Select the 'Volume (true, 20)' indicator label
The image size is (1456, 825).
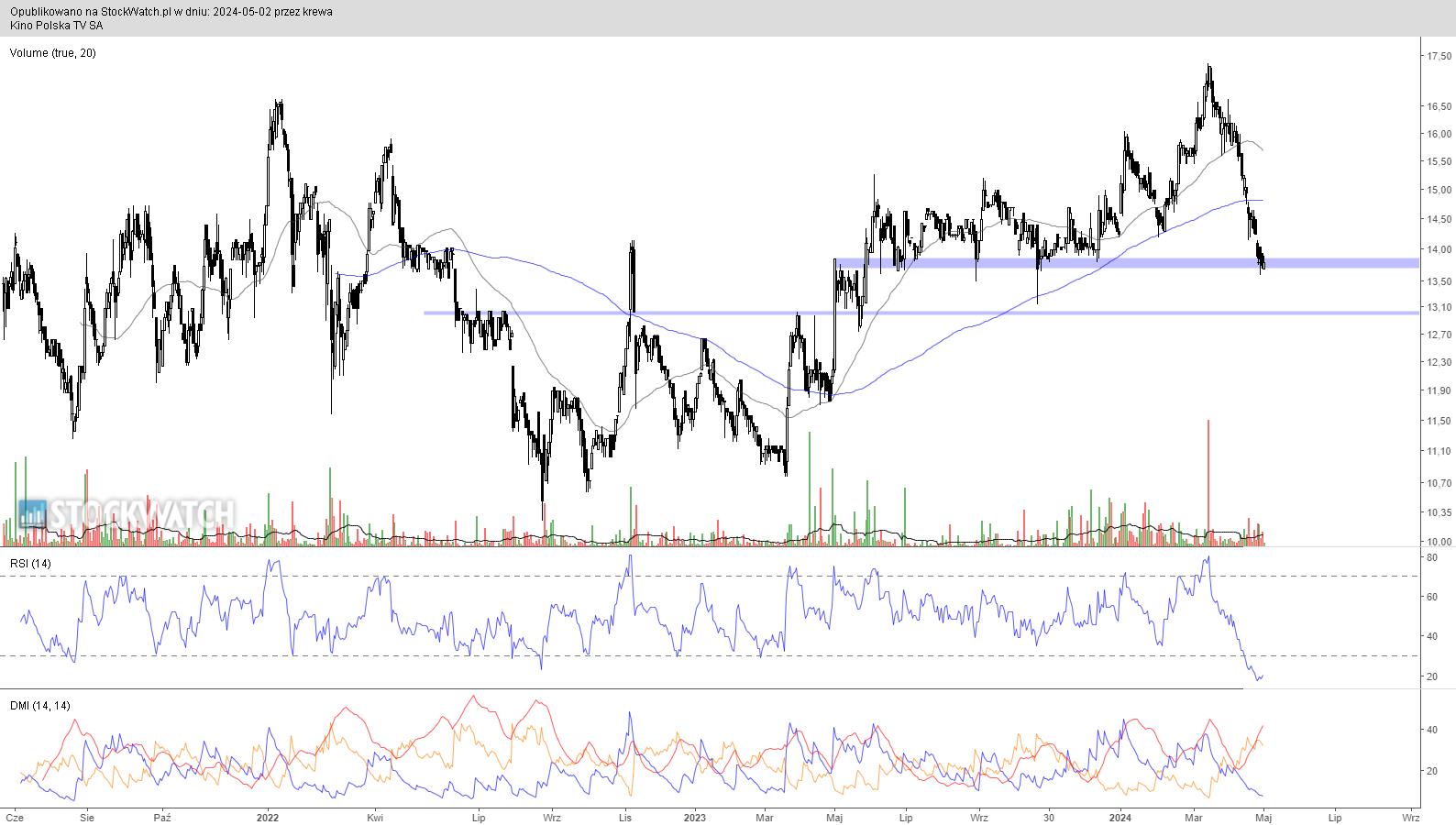coord(52,53)
